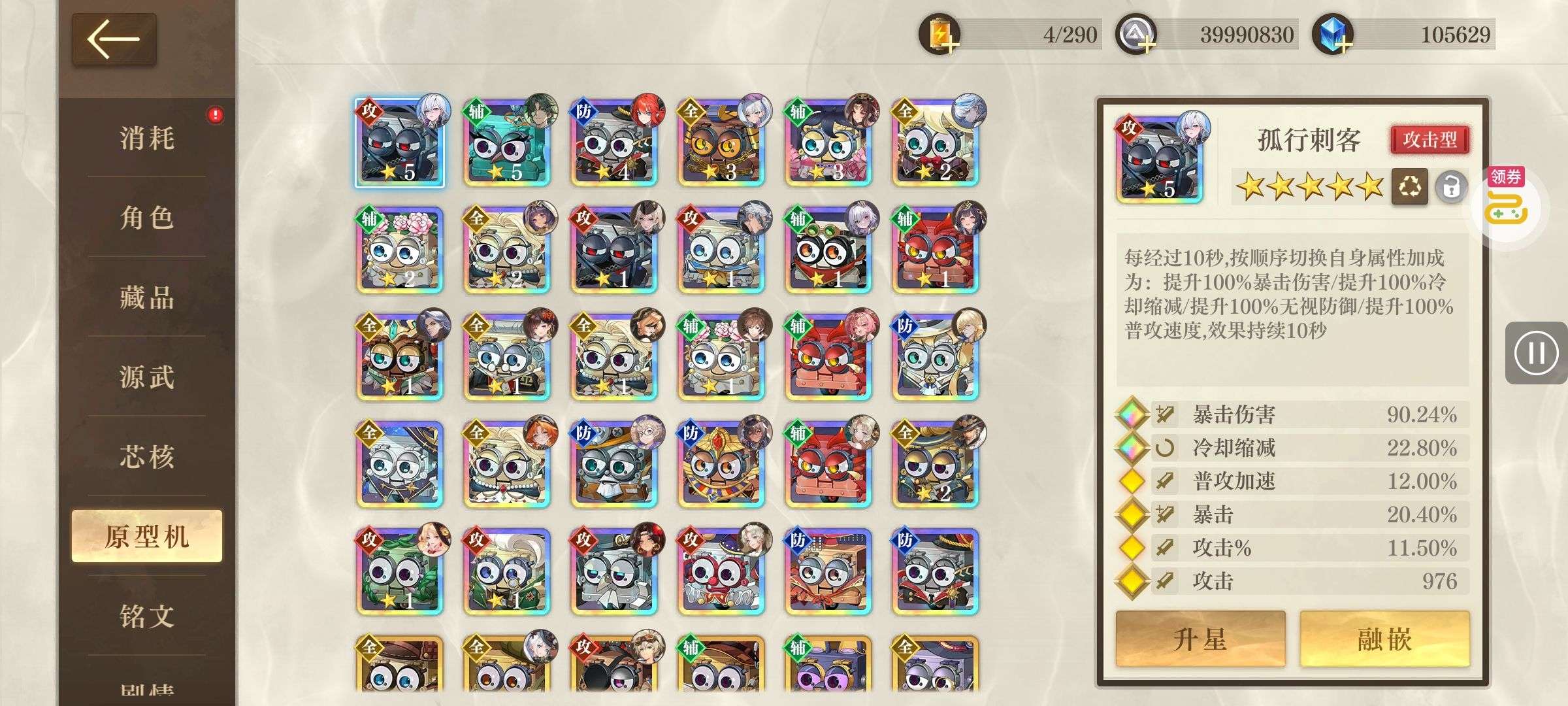1568x706 pixels.
Task: Select the teal 5-star 辅 prototype
Action: coord(508,143)
